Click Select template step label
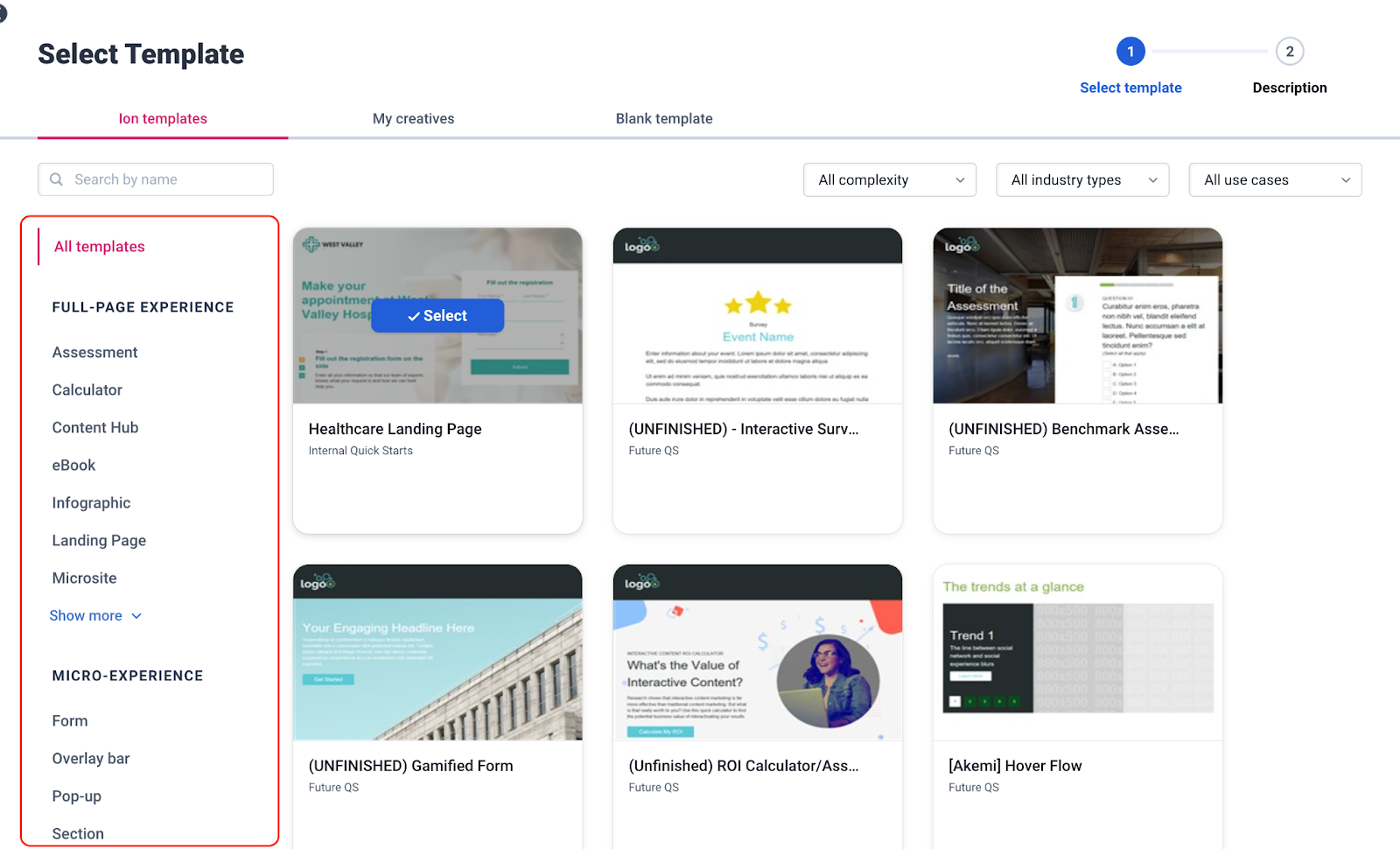The image size is (1400, 849). pyautogui.click(x=1130, y=88)
